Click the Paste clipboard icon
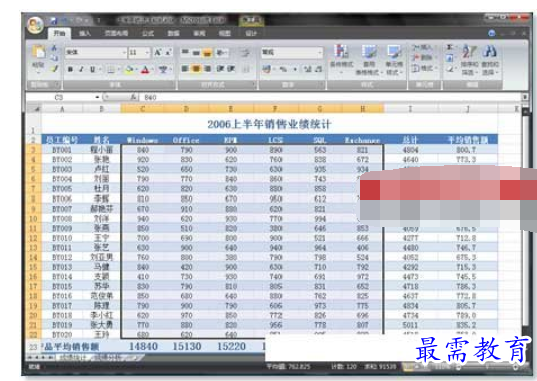 coord(39,52)
